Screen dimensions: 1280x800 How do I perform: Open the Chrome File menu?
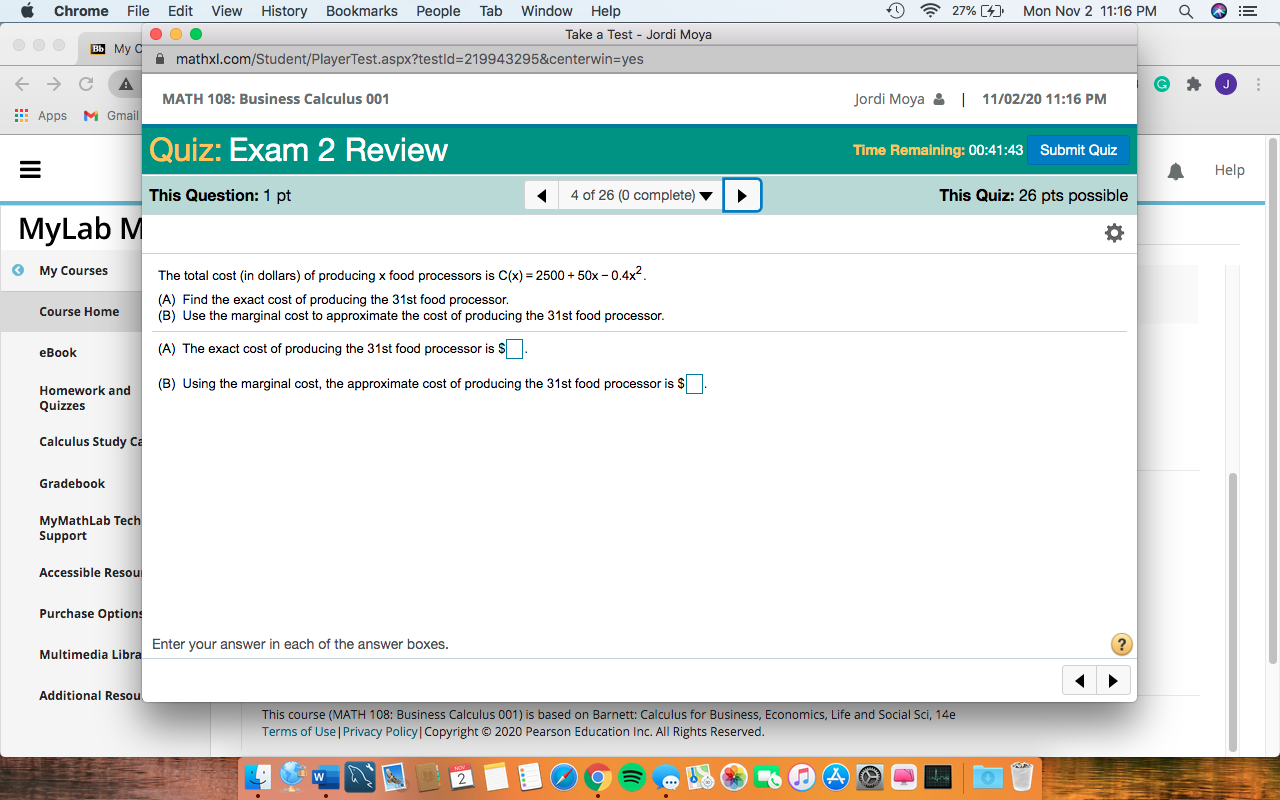(138, 11)
